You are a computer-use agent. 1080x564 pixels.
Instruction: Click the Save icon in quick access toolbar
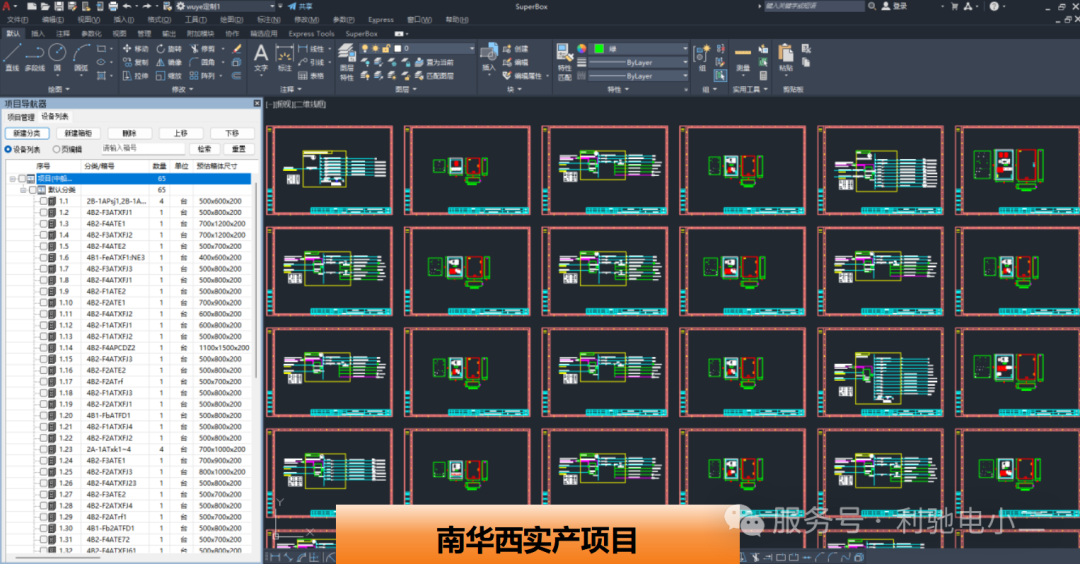tap(59, 6)
